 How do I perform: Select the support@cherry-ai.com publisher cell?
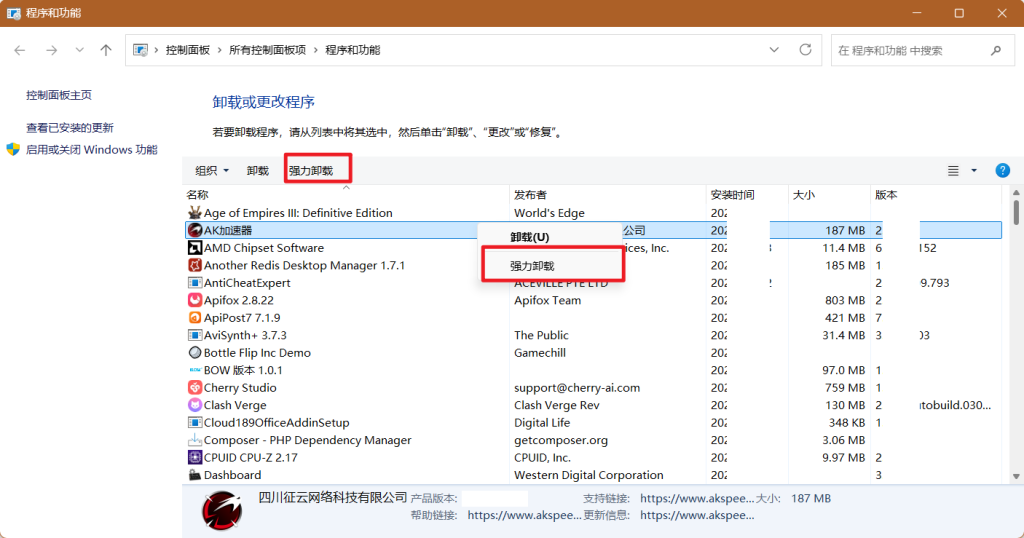coord(577,387)
